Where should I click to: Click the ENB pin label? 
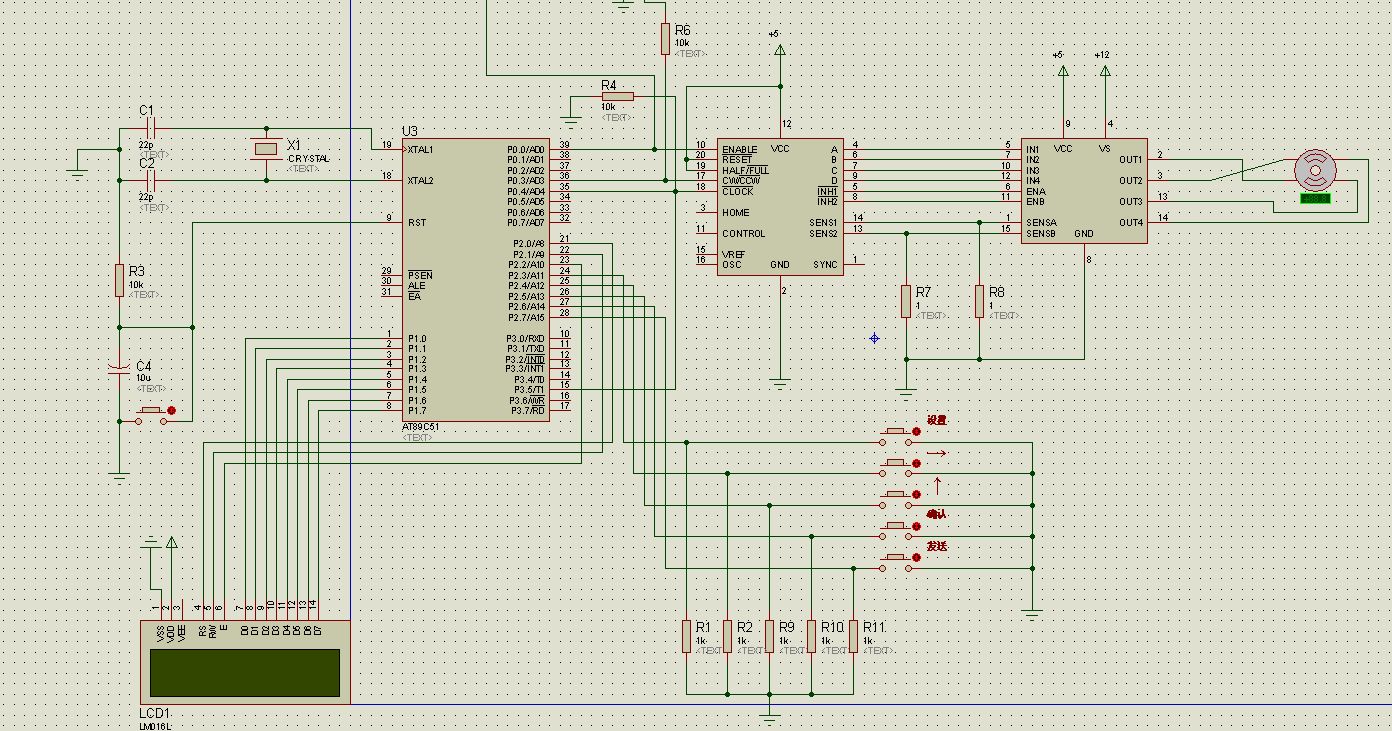coord(1035,202)
